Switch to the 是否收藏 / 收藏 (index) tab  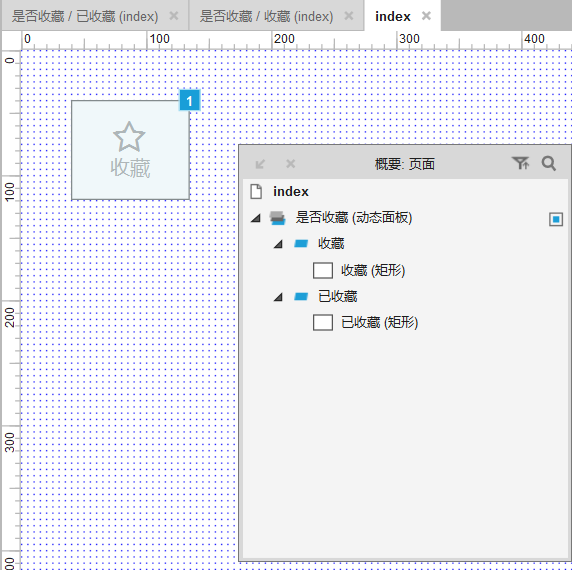266,16
